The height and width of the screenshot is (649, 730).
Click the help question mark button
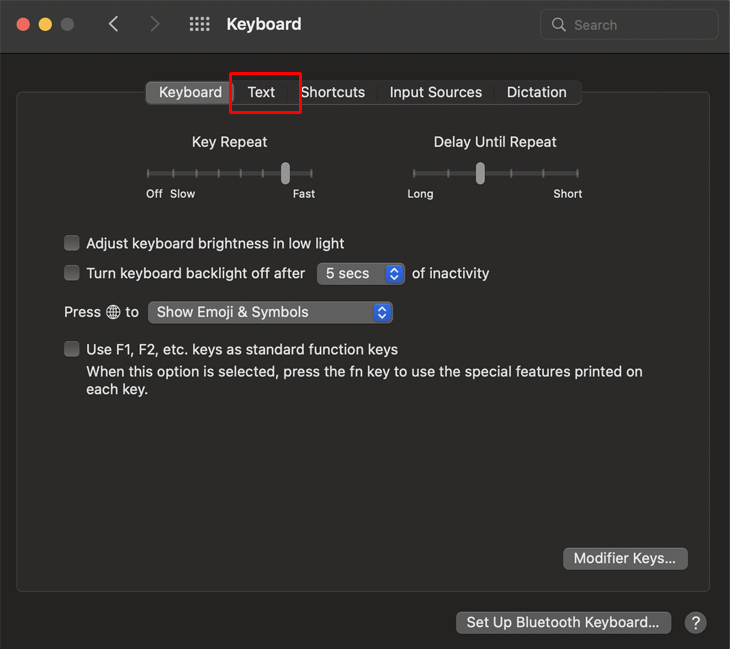(695, 622)
